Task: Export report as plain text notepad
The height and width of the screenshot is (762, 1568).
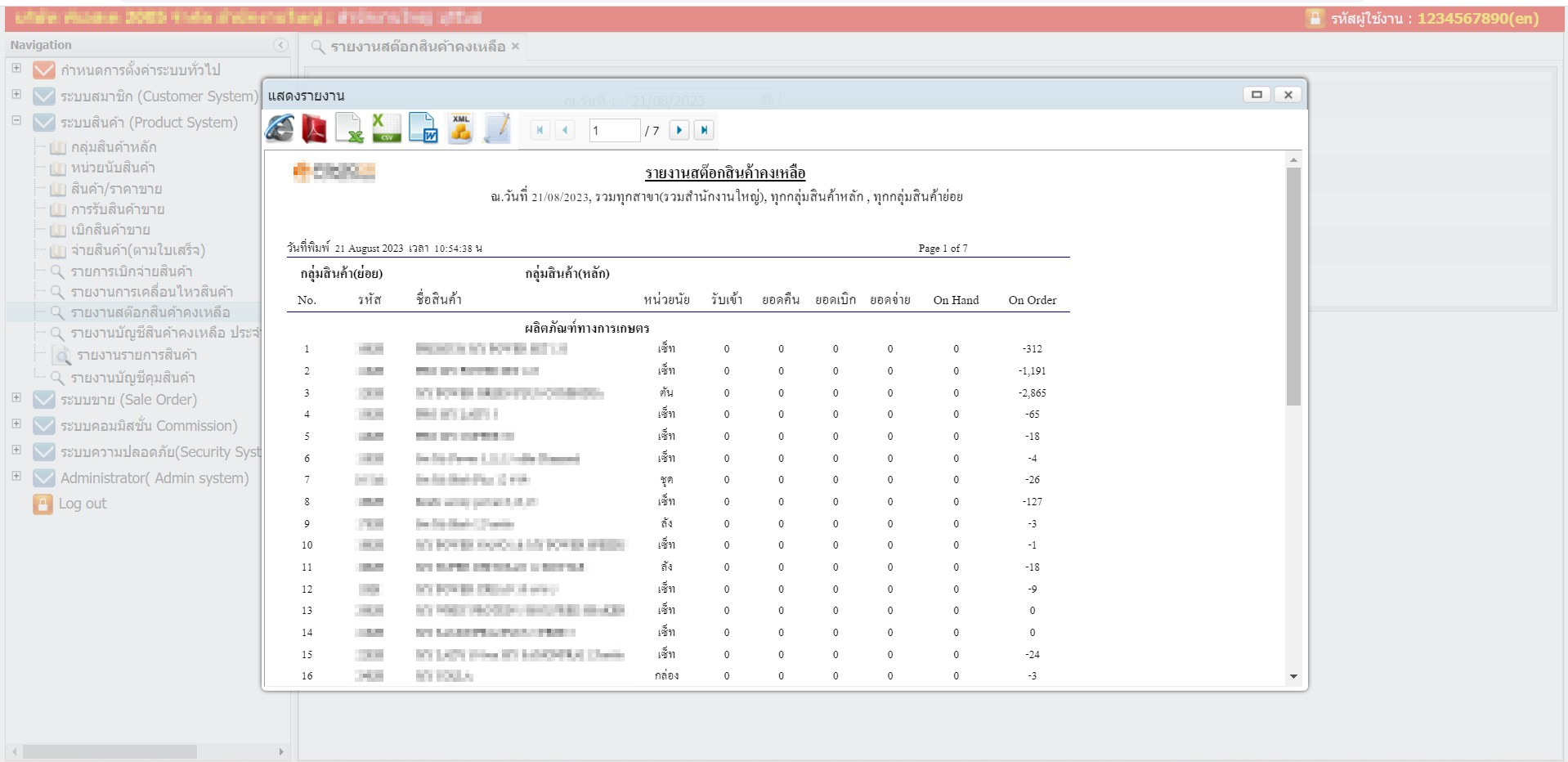Action: click(497, 129)
